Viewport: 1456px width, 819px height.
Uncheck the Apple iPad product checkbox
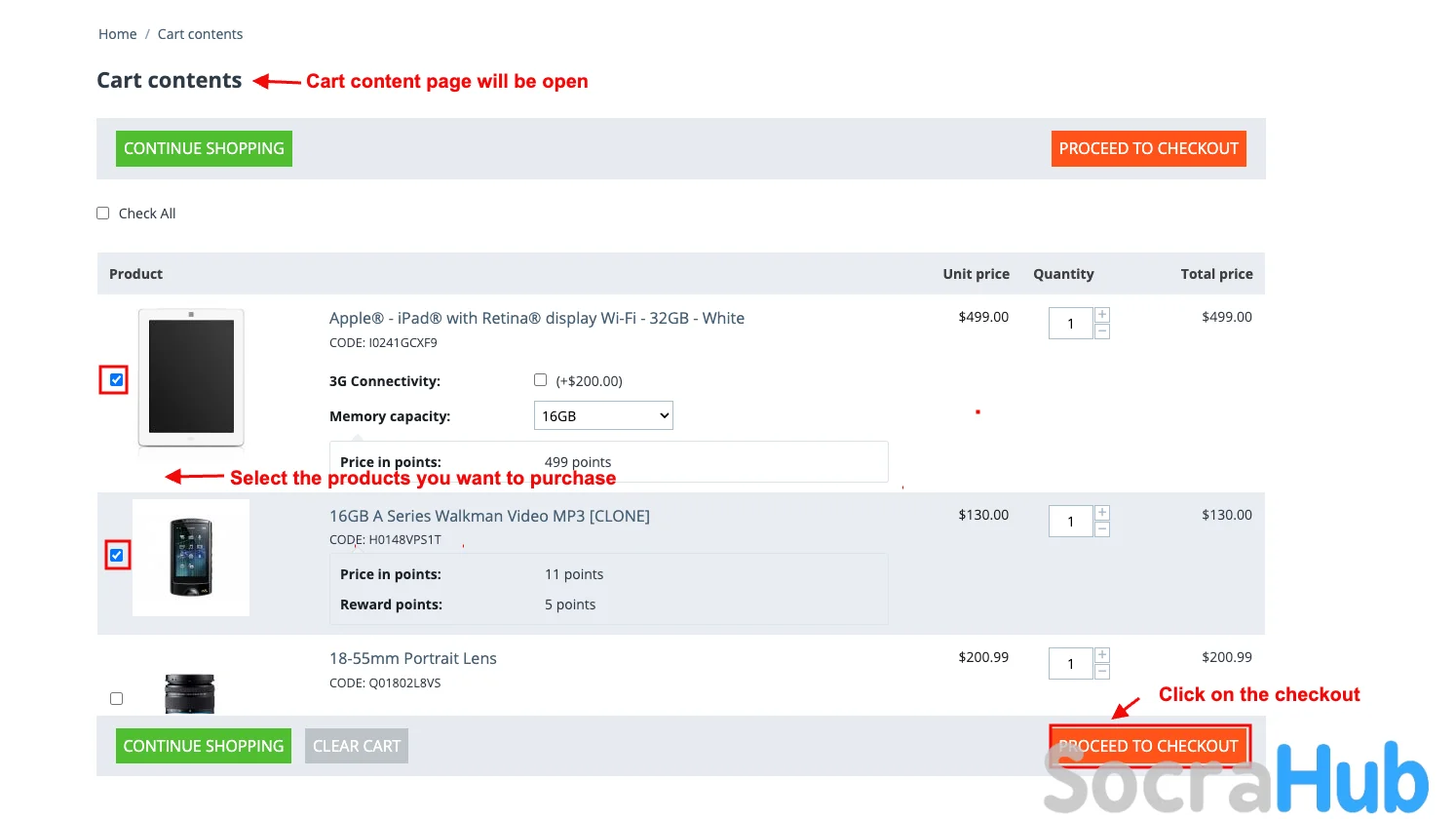(x=116, y=379)
